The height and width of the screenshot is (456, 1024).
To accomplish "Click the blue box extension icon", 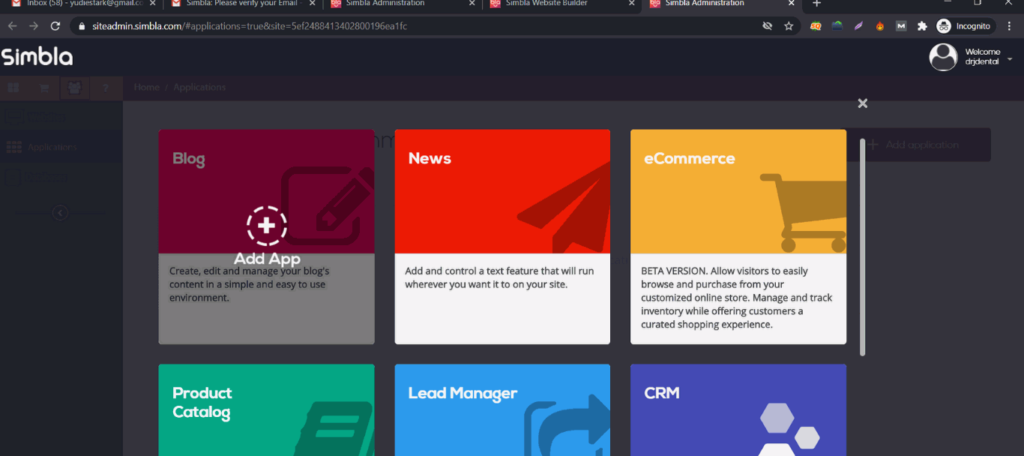I will [837, 26].
